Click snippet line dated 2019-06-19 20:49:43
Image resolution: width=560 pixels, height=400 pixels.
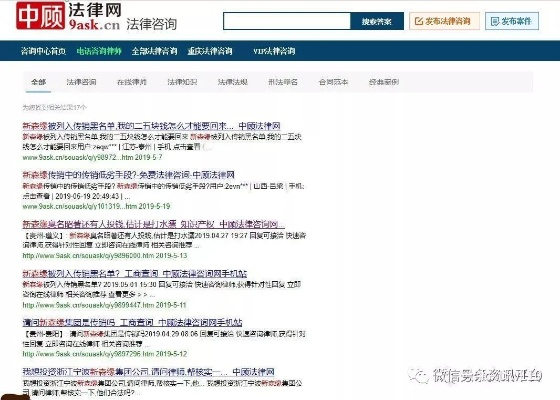[x=76, y=196]
